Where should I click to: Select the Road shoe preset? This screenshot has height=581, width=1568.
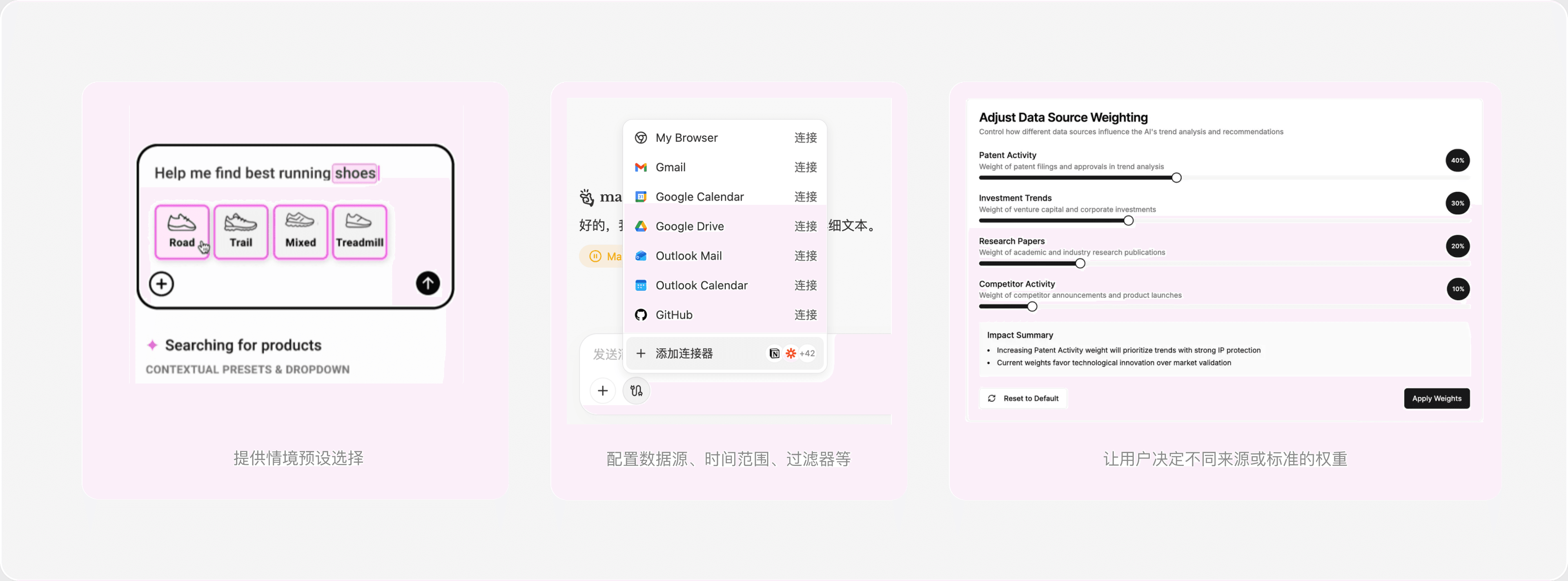click(x=181, y=232)
